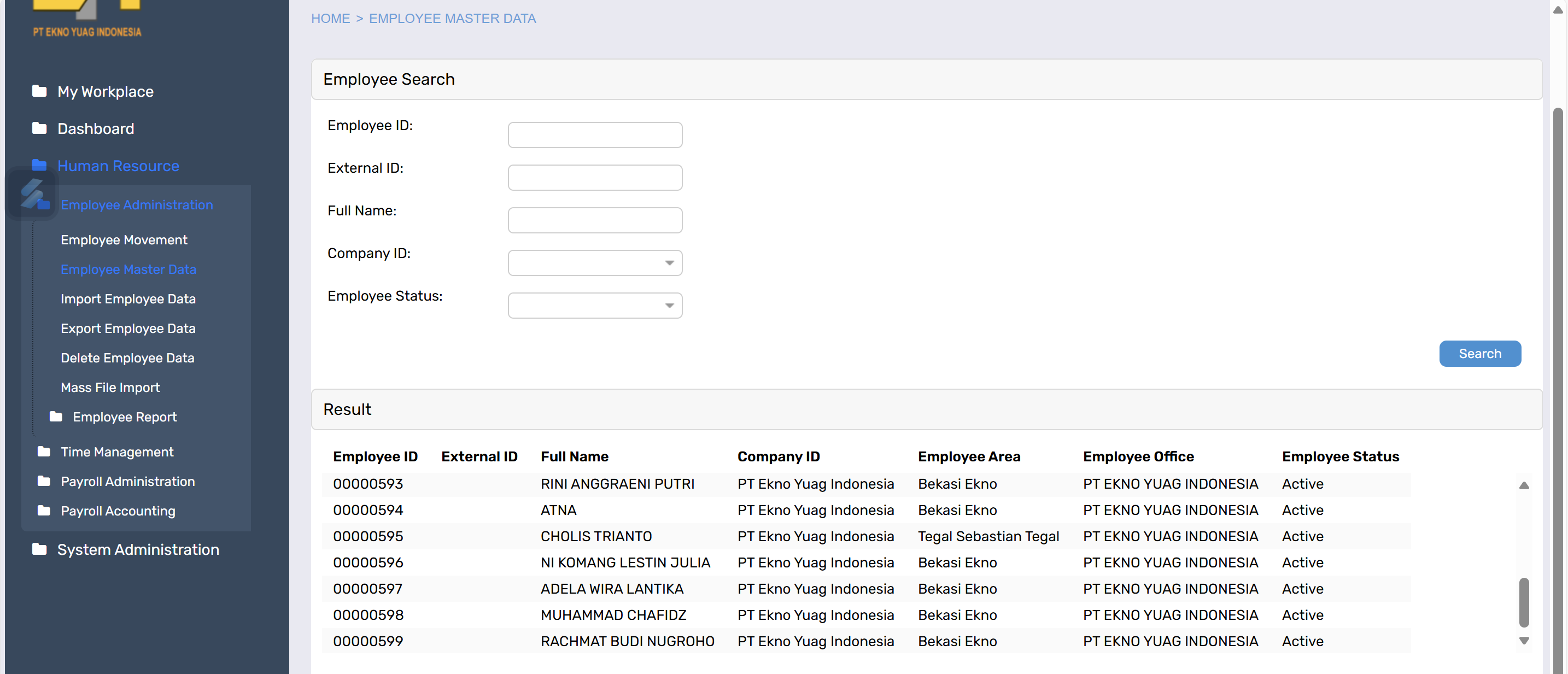1568x674 pixels.
Task: Collapse Employee Administration submenu
Action: 136,205
